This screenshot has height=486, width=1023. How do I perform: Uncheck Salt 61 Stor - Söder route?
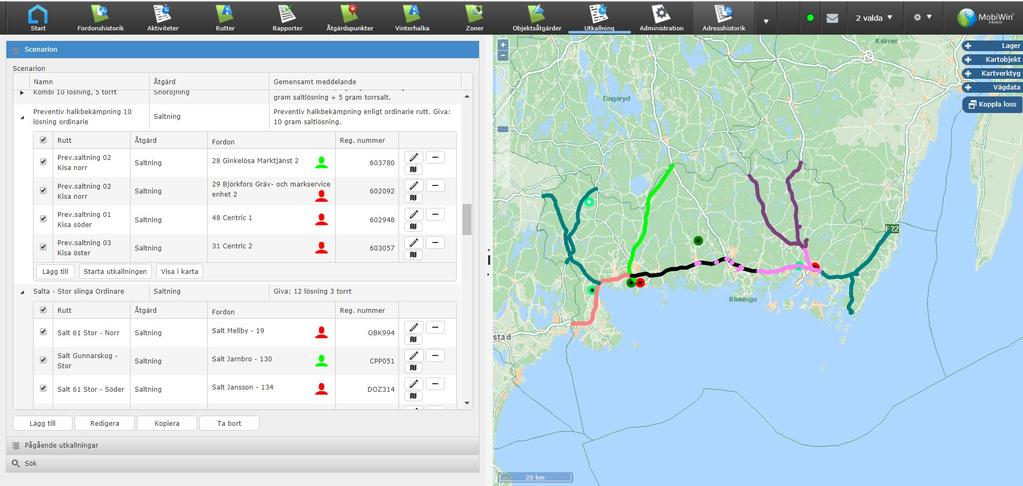point(44,388)
